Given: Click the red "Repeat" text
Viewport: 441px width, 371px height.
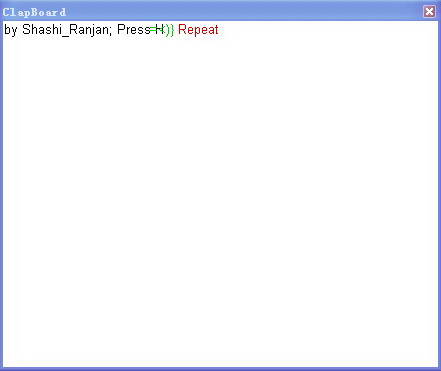Looking at the screenshot, I should point(198,30).
